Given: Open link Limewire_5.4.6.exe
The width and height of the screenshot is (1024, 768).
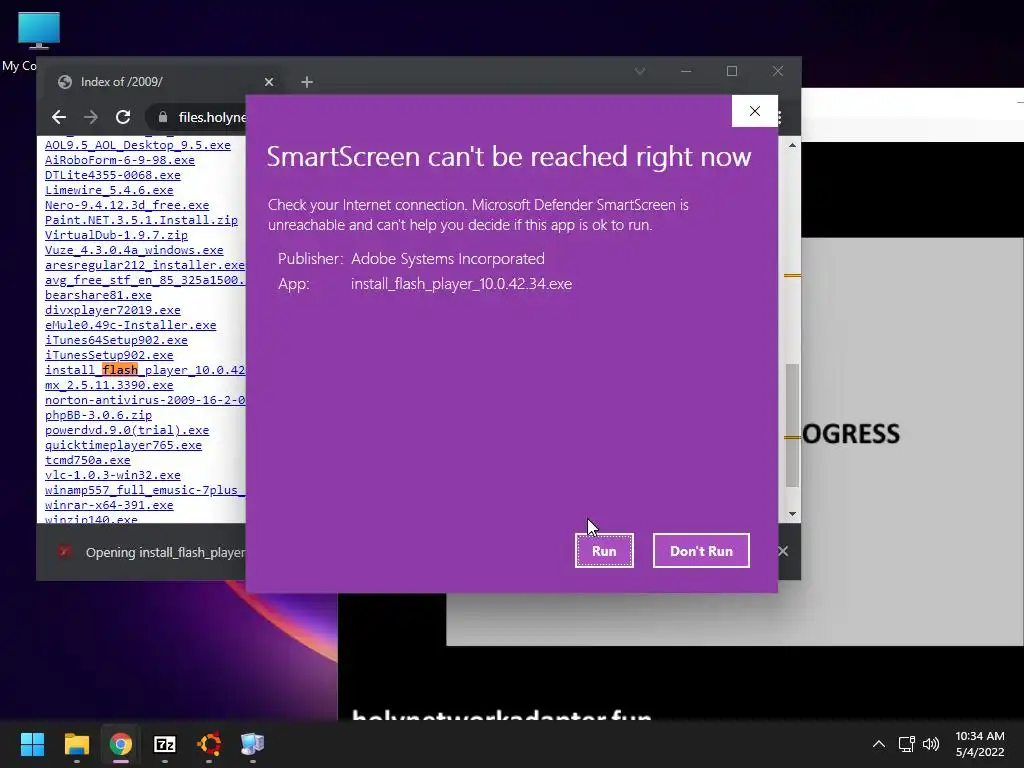Looking at the screenshot, I should pyautogui.click(x=109, y=190).
